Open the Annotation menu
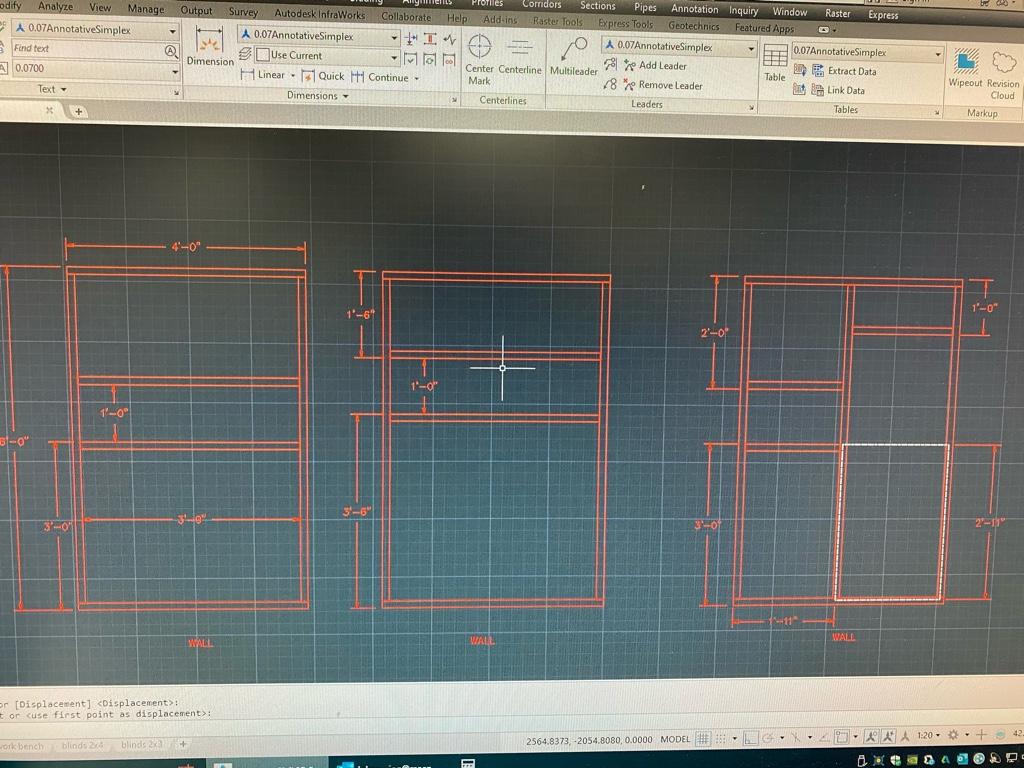Viewport: 1024px width, 768px height. 695,9
